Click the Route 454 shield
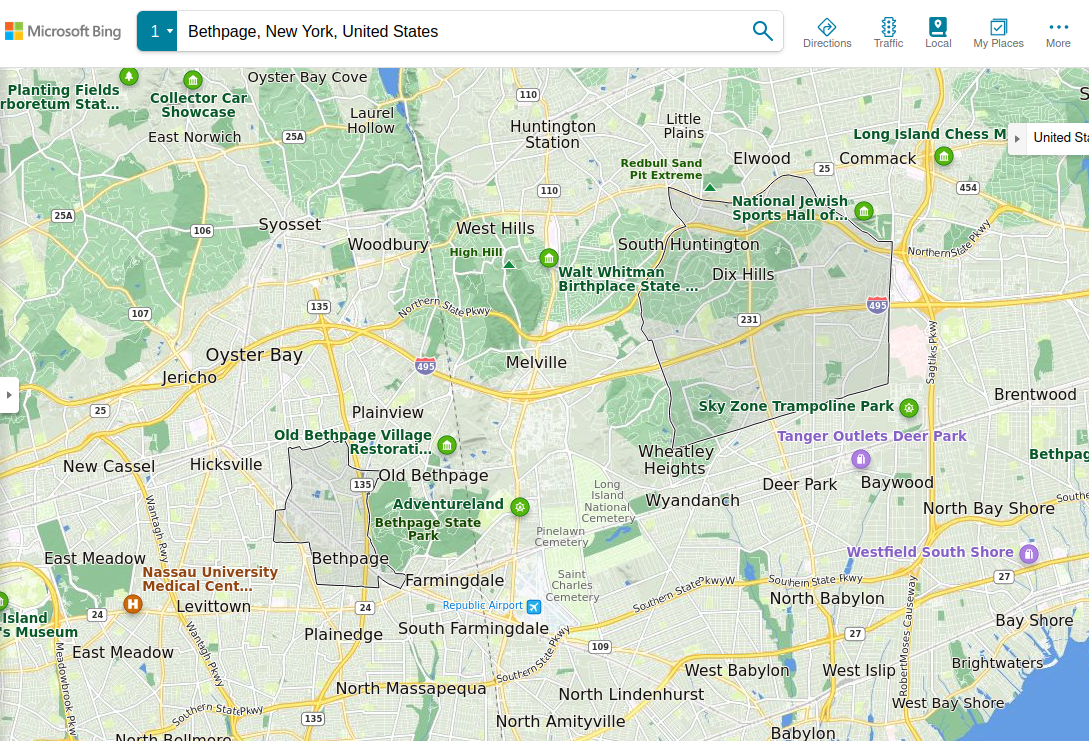 point(968,188)
